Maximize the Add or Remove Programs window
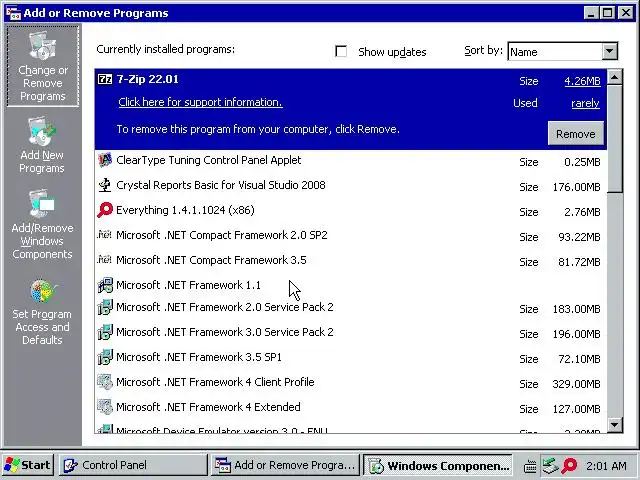Screen dimensions: 640x480 pos(607,13)
